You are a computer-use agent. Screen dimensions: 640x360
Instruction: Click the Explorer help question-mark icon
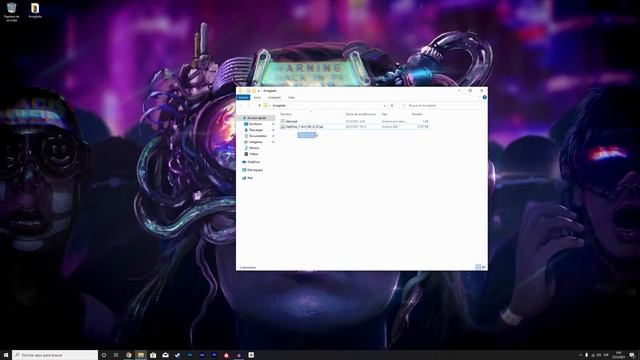pos(484,98)
